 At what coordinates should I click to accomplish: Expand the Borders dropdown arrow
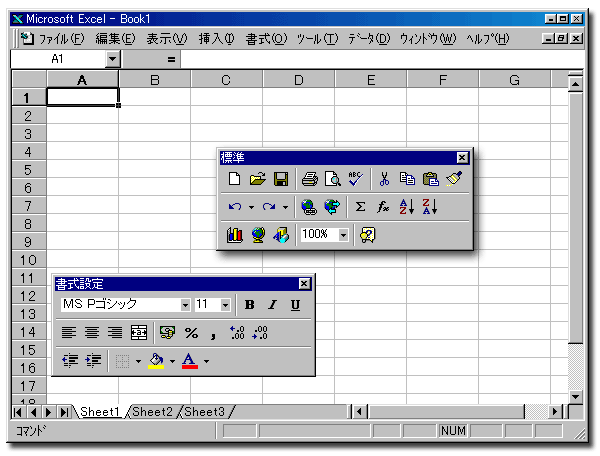[x=138, y=361]
